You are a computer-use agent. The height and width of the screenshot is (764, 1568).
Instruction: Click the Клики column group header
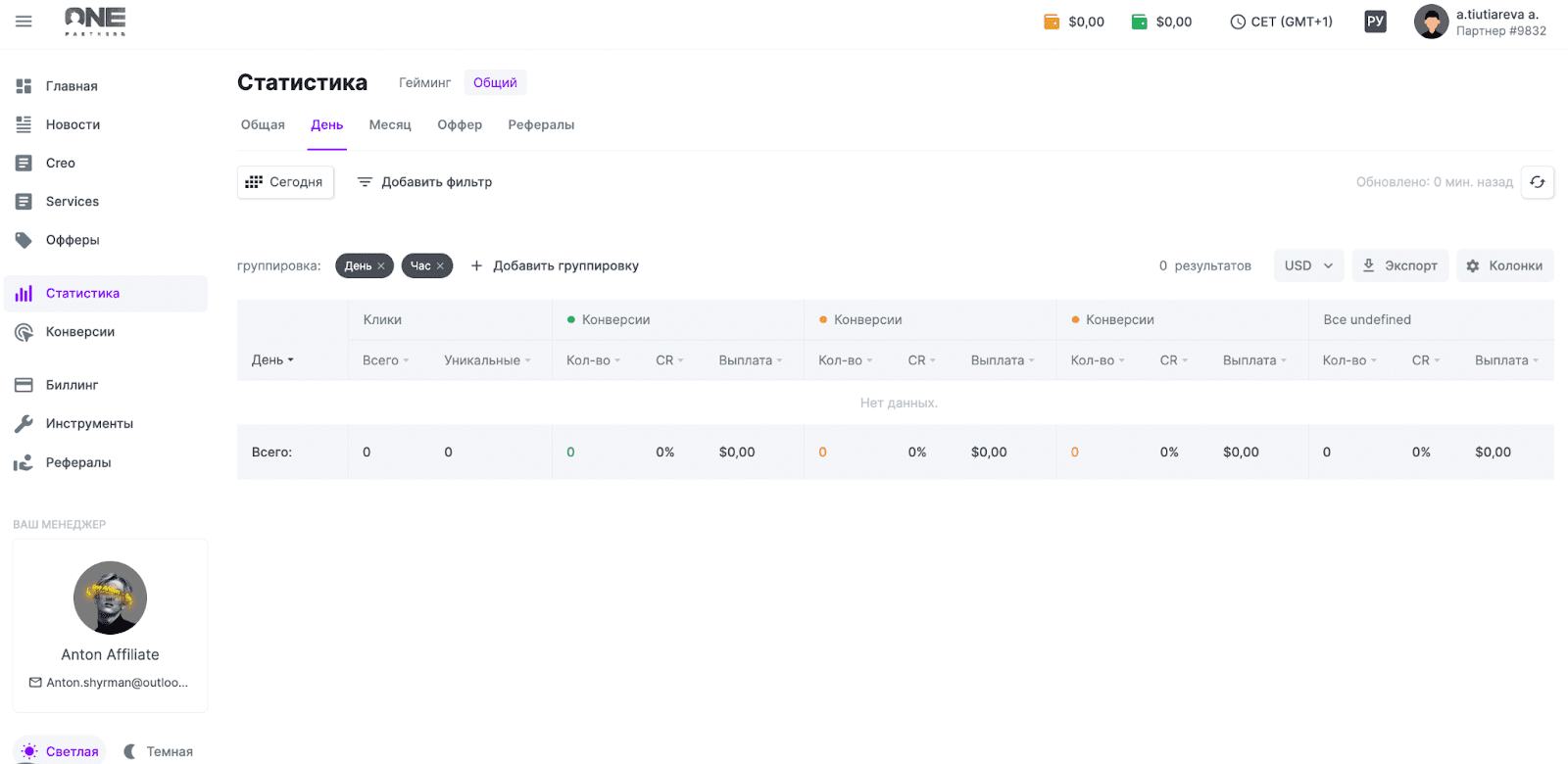382,319
